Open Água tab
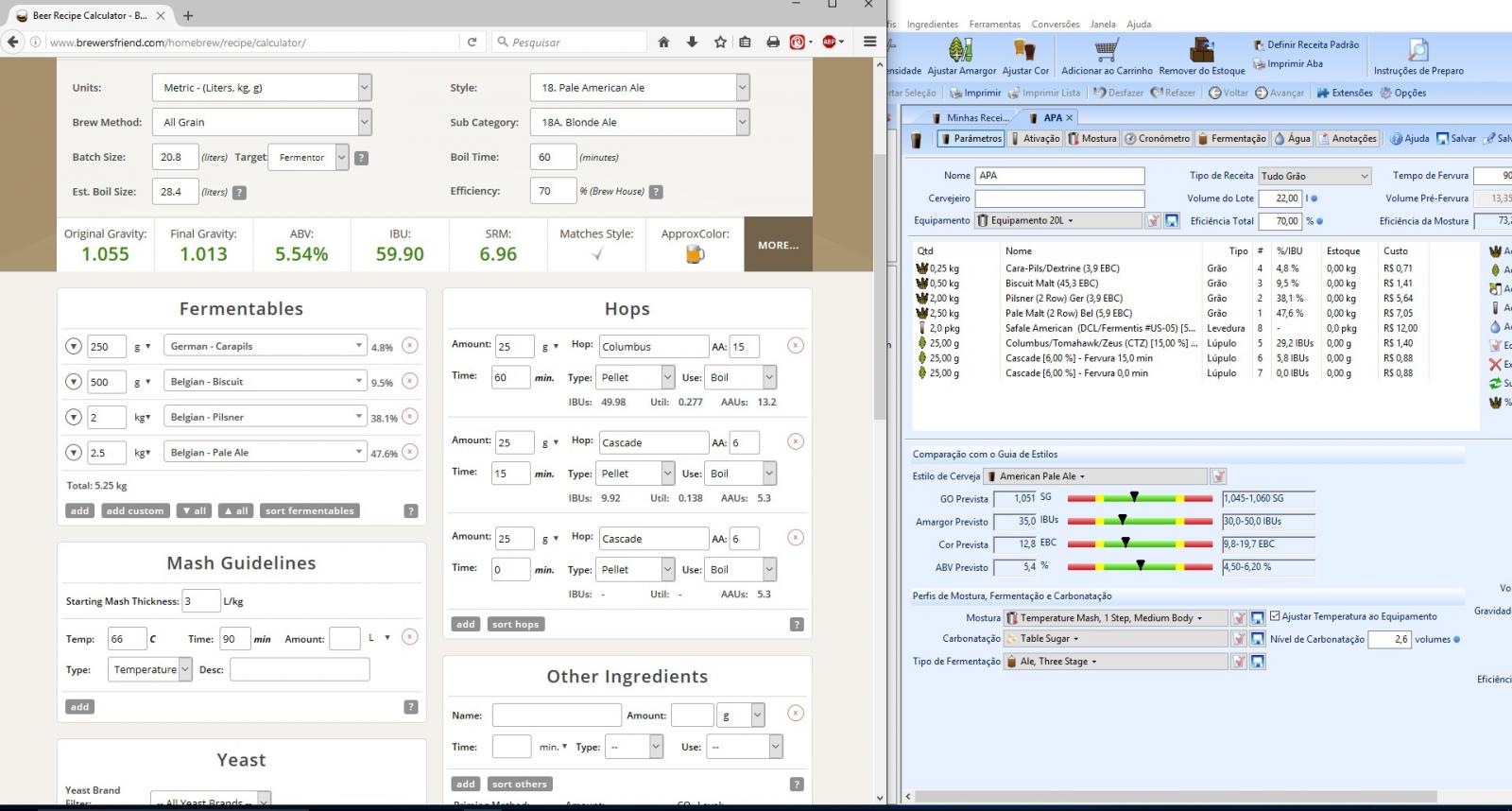Viewport: 1512px width, 811px height. coord(1293,138)
